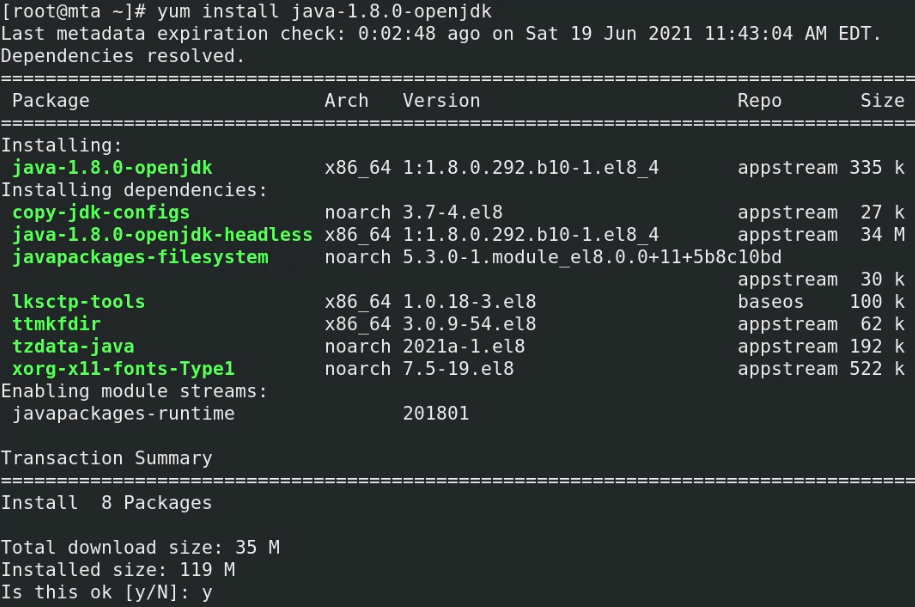Viewport: 915px width, 607px height.
Task: Click the Size column header
Action: [x=882, y=100]
